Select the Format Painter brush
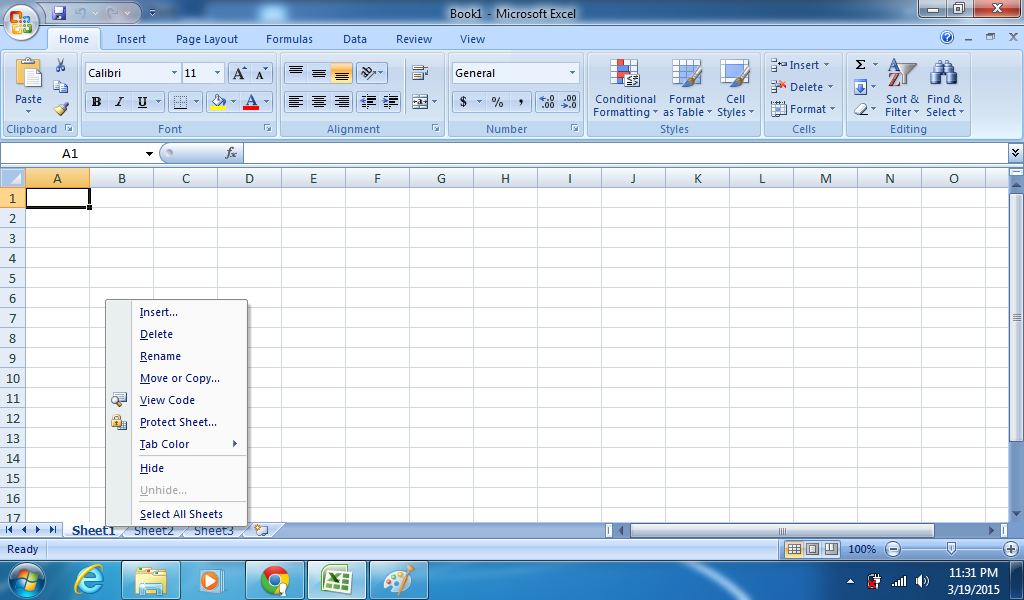 [x=61, y=108]
